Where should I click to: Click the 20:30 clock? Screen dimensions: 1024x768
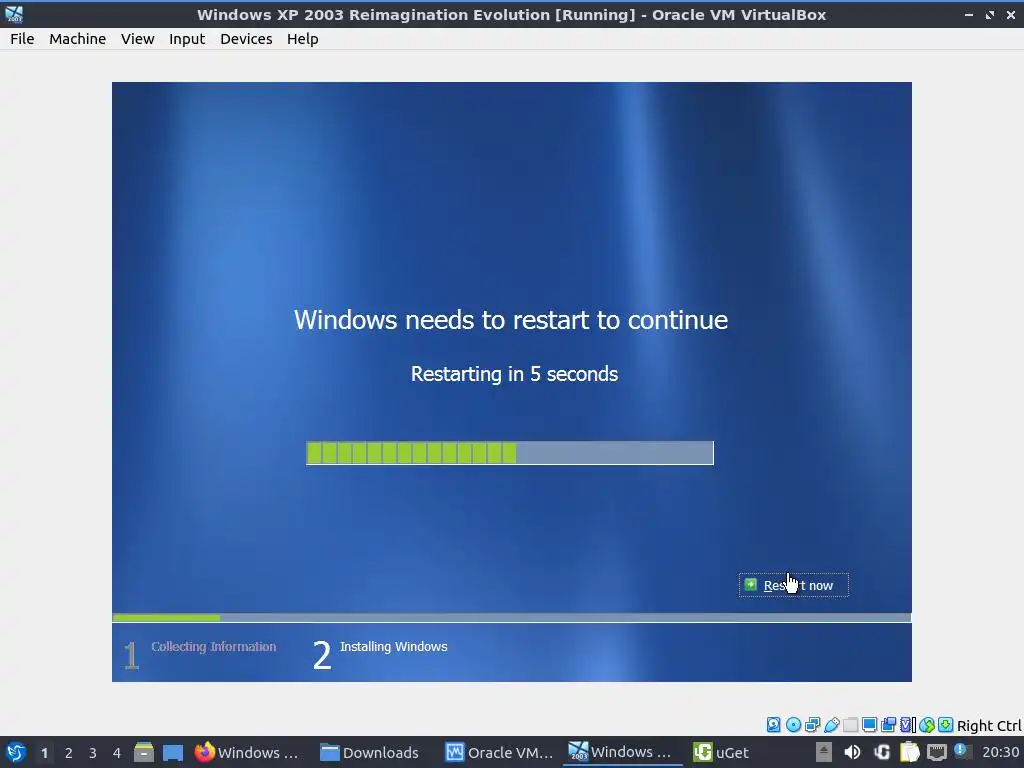pyautogui.click(x=1000, y=752)
